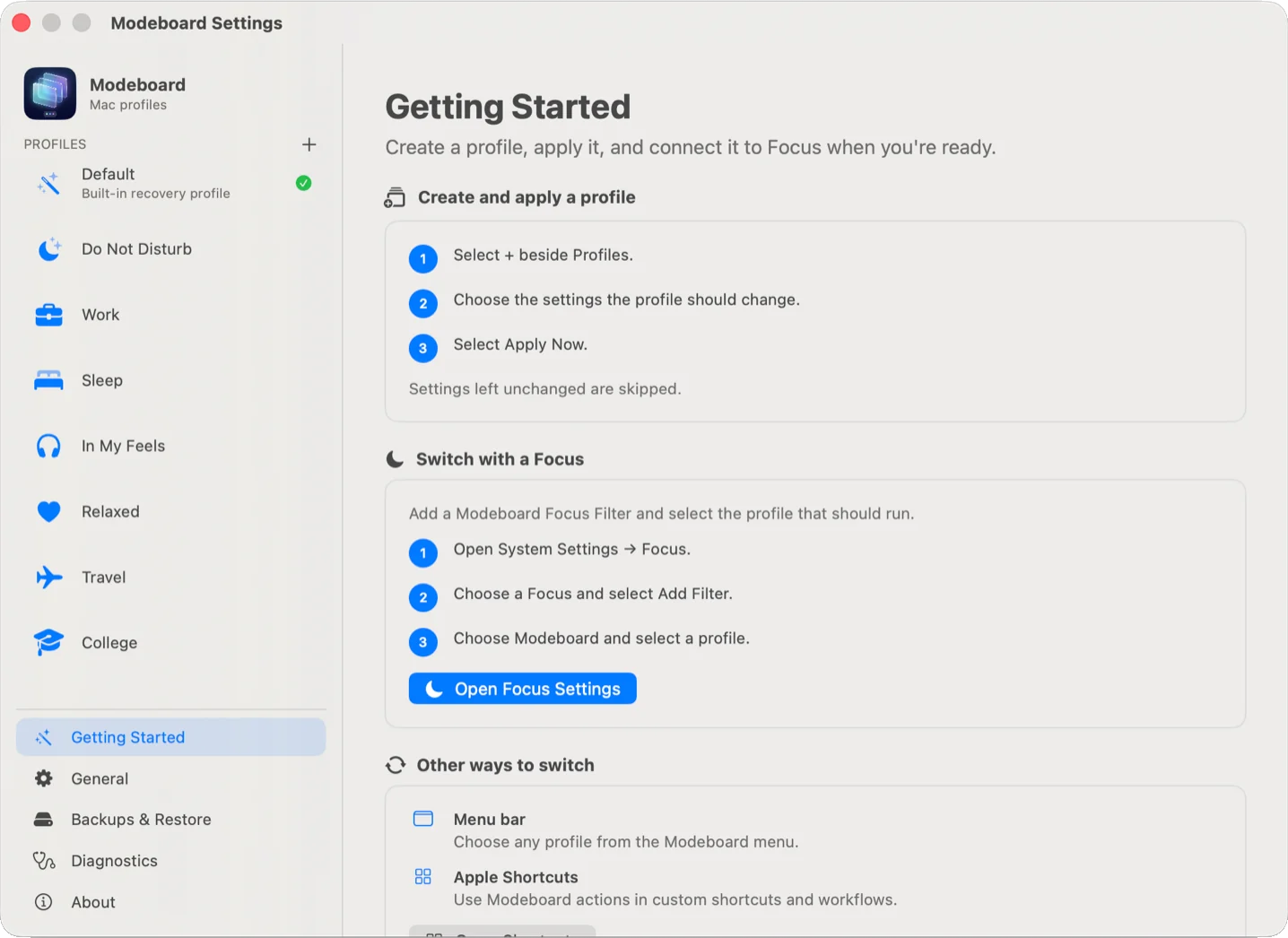Select the In My Feels profile label
Screen dimensions: 1288x938
(124, 446)
